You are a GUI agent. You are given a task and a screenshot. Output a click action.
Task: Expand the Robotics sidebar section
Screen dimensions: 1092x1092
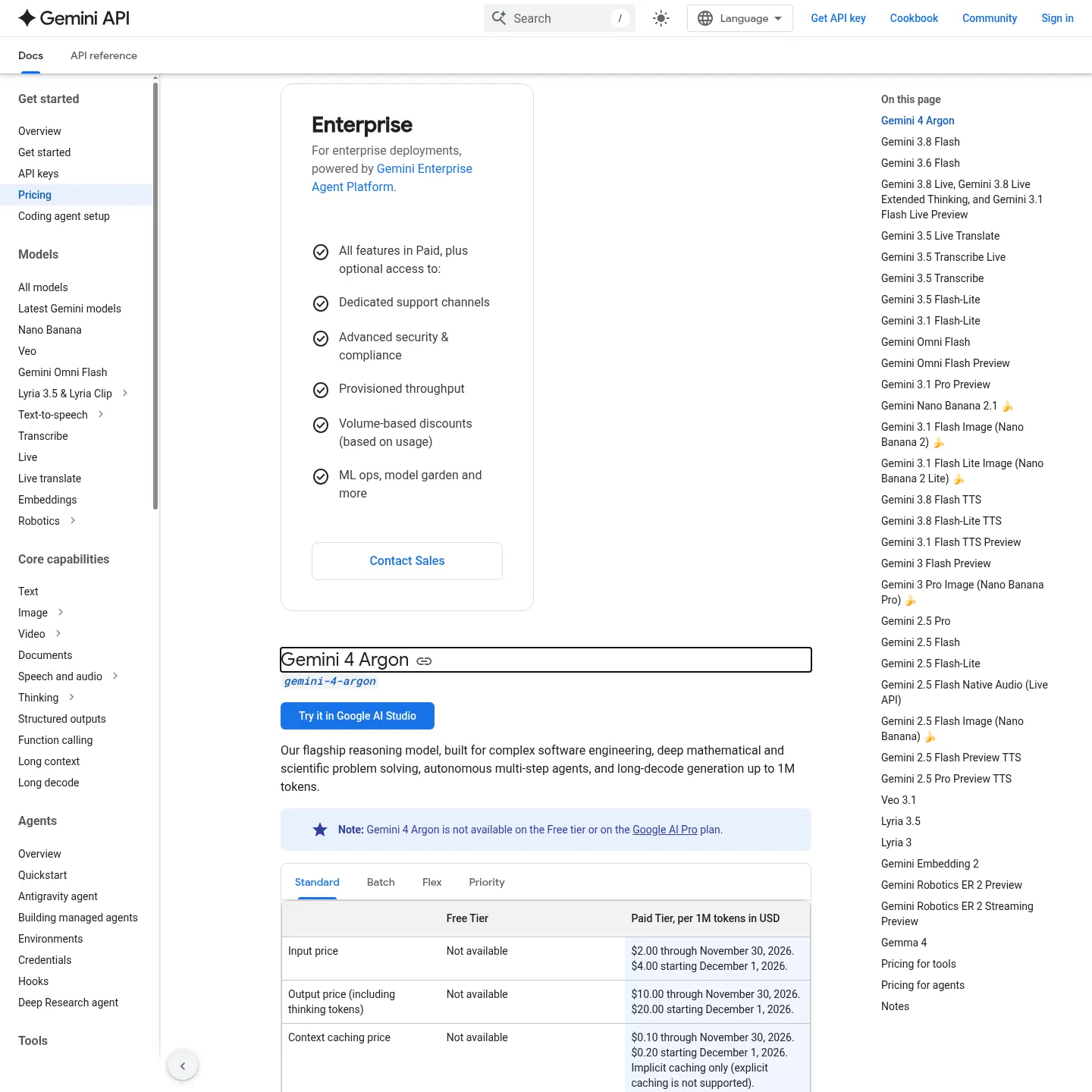point(73,520)
